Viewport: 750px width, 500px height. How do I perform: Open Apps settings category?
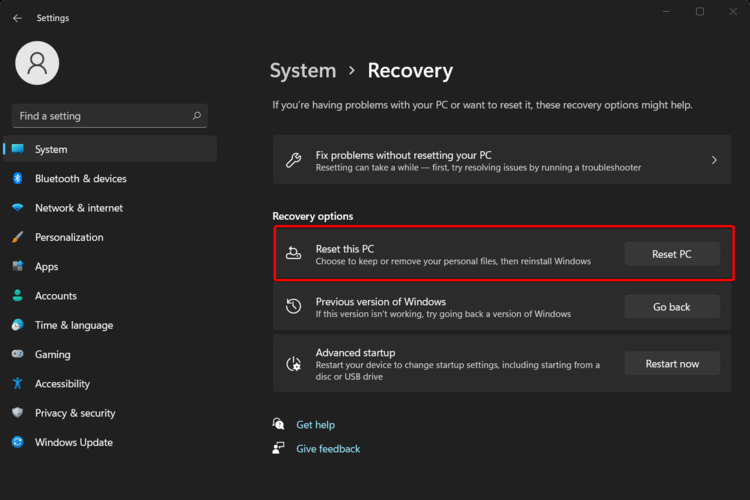coord(46,267)
